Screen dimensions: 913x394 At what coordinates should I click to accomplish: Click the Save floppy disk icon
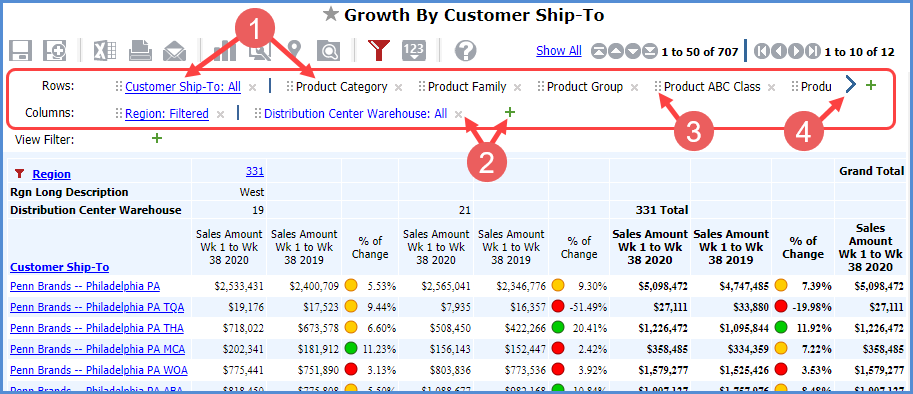(x=20, y=51)
